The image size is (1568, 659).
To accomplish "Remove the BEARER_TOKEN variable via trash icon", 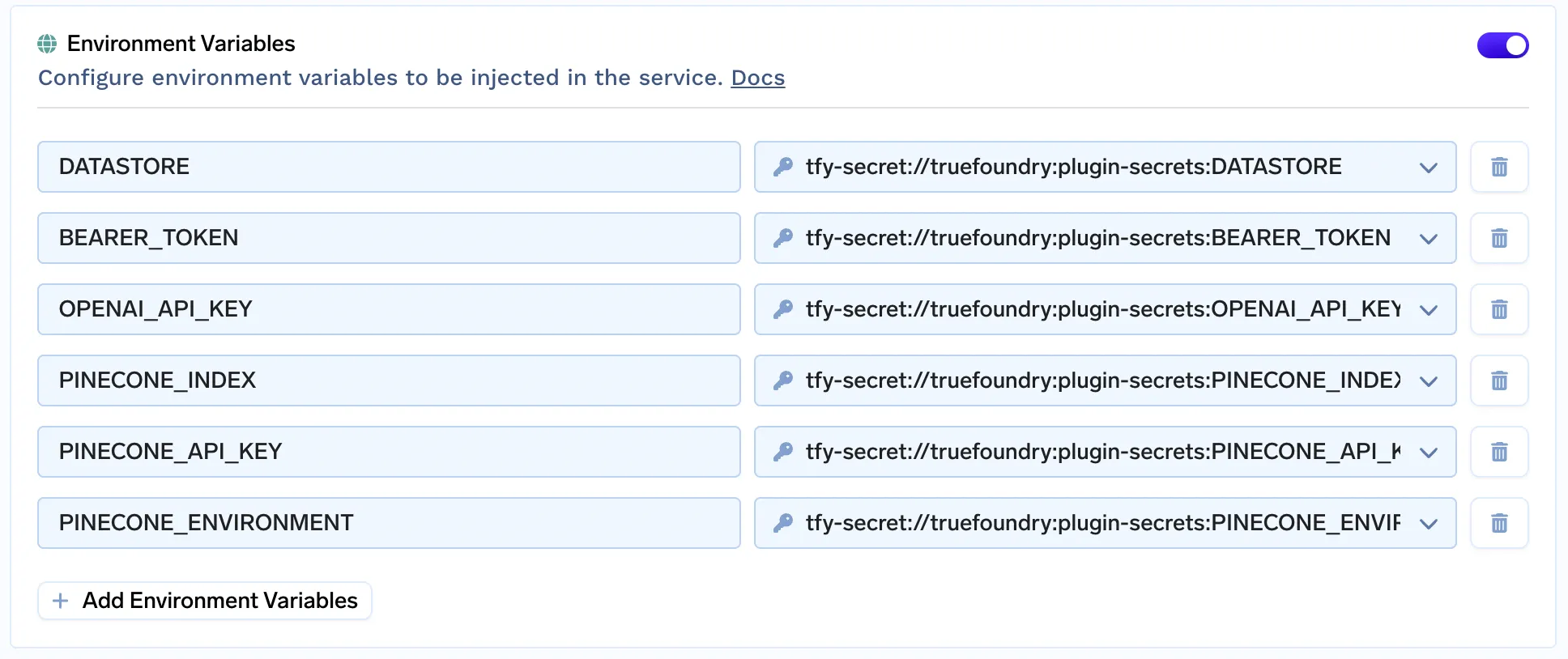I will click(1499, 238).
